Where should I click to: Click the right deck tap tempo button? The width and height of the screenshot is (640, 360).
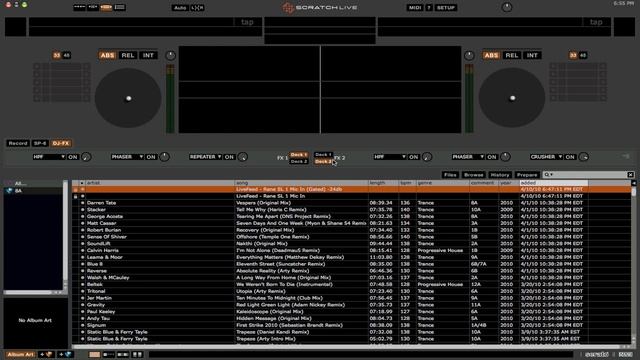(596, 22)
